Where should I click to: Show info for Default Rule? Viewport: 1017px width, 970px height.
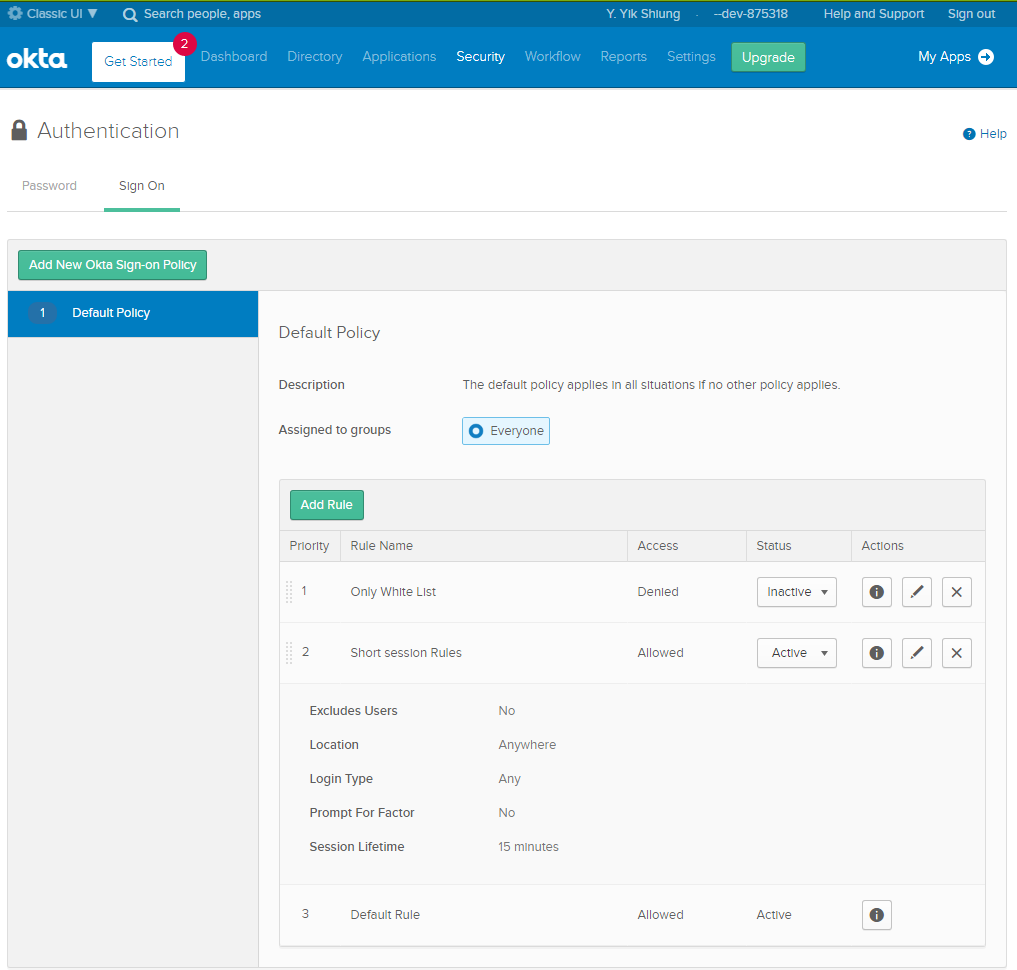pyautogui.click(x=876, y=915)
